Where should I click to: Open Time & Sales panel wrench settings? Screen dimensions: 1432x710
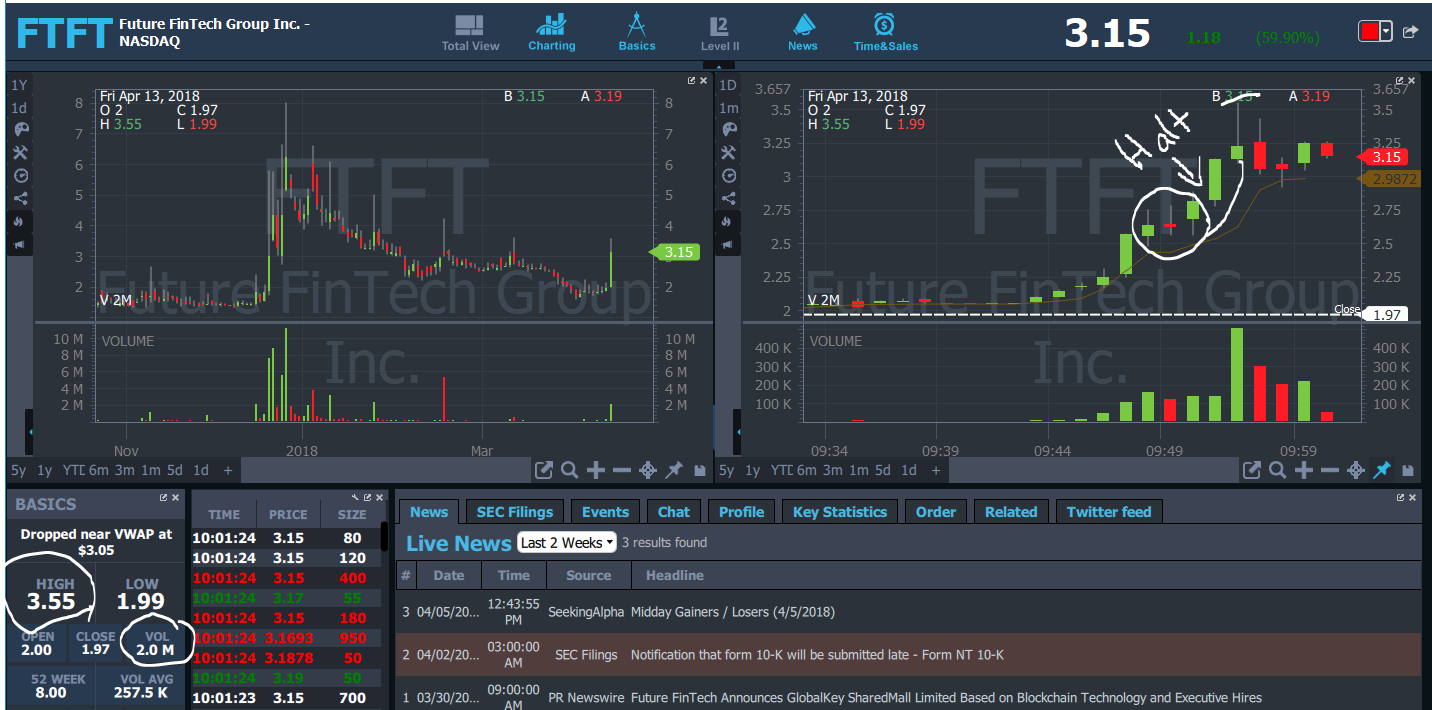tap(355, 497)
